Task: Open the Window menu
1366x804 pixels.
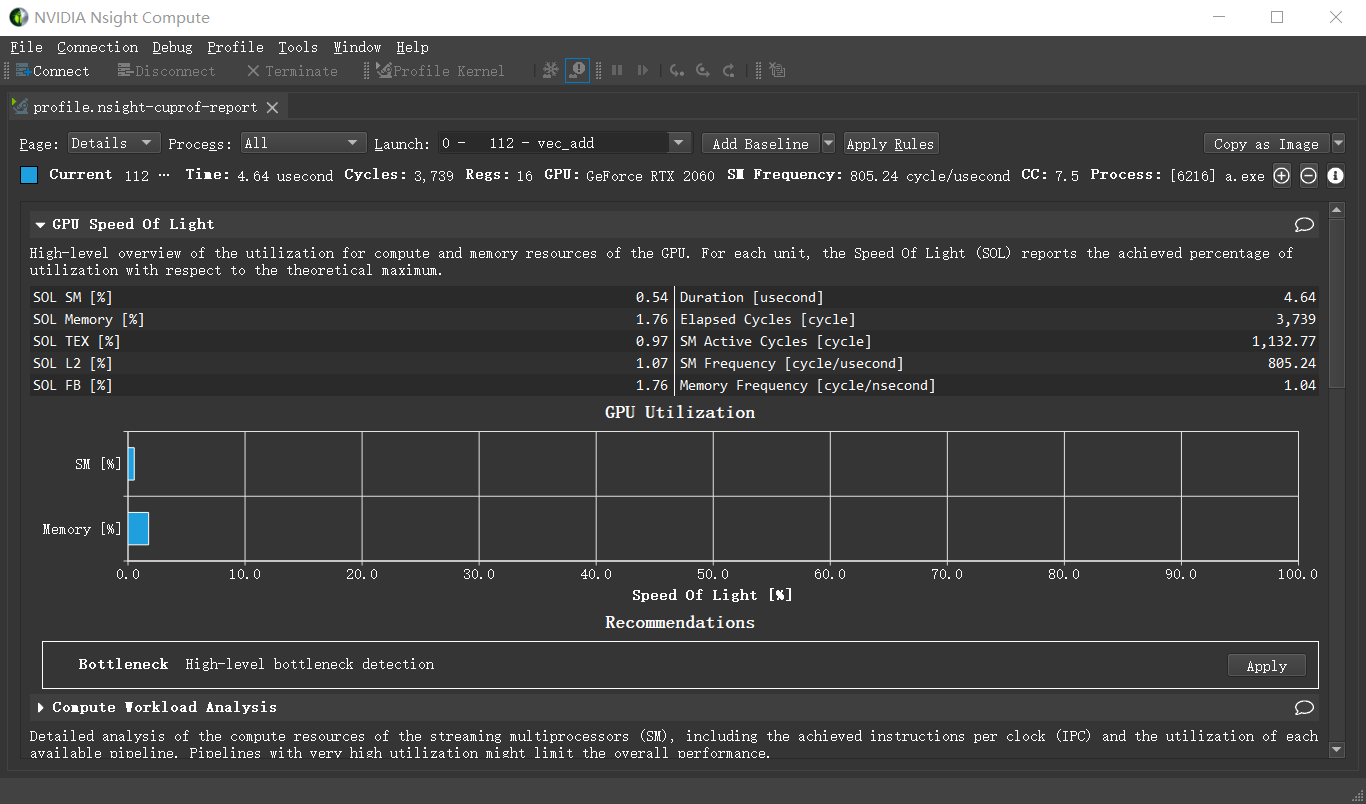Action: [x=357, y=47]
